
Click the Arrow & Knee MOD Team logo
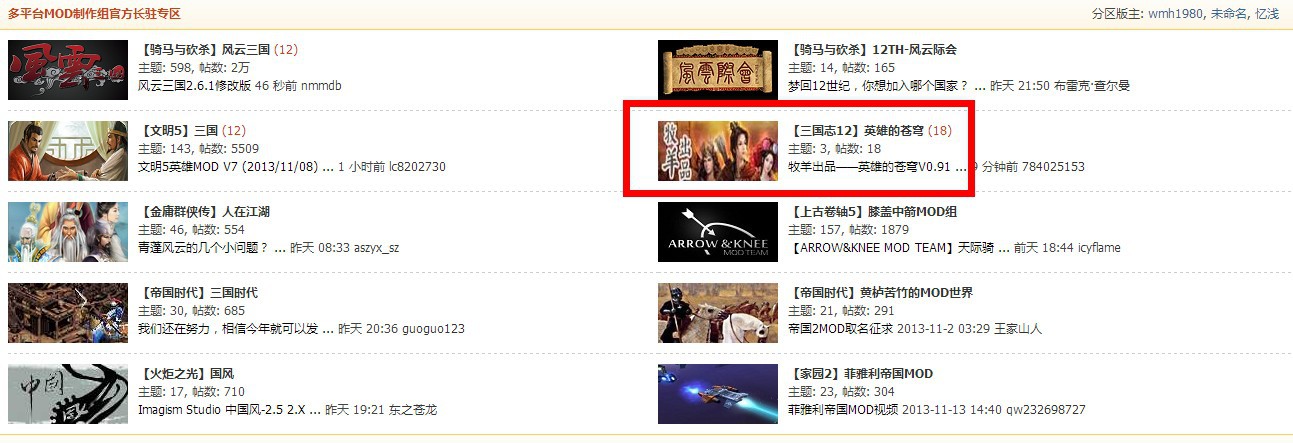718,232
